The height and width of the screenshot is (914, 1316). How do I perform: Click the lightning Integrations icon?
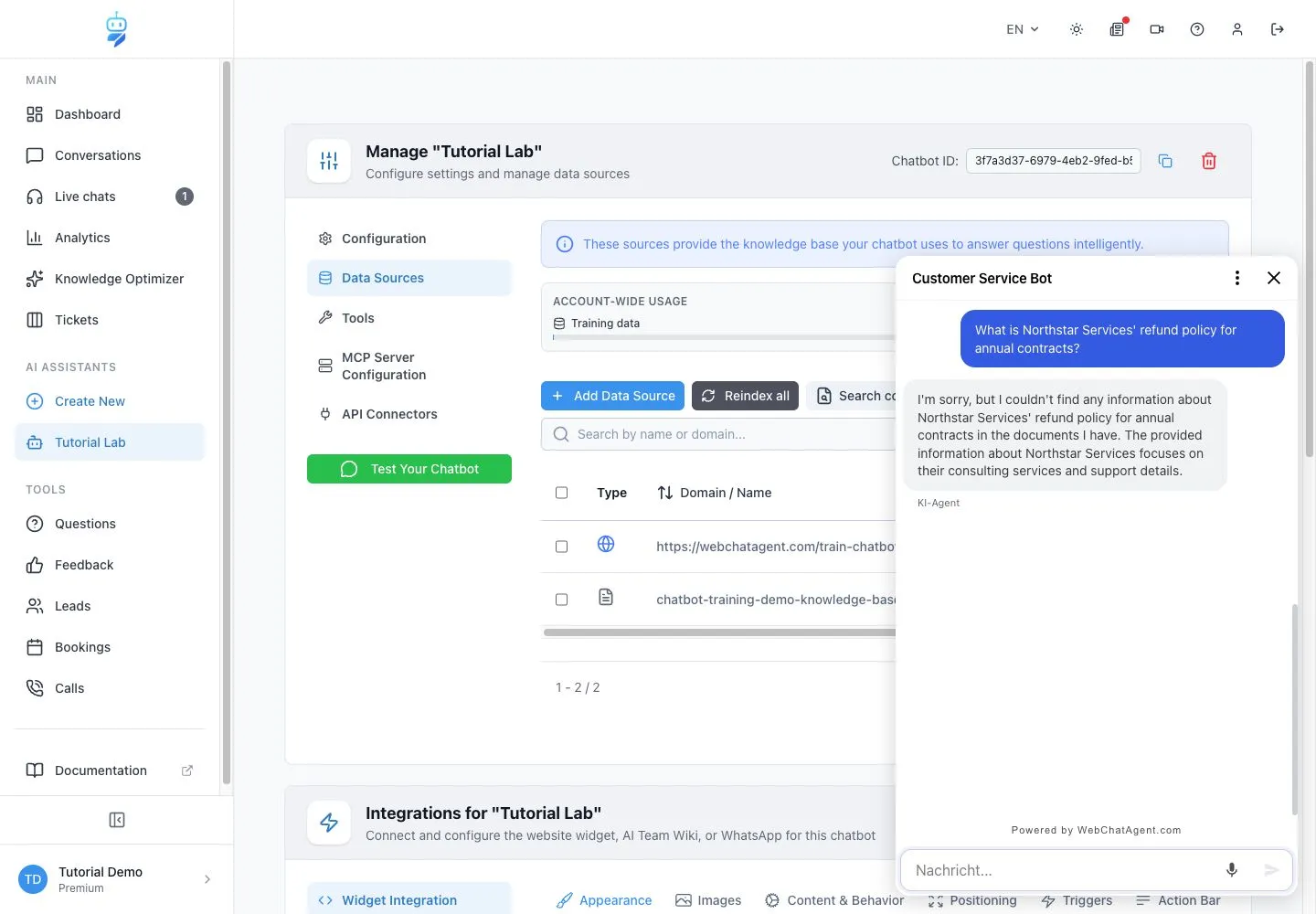329,823
